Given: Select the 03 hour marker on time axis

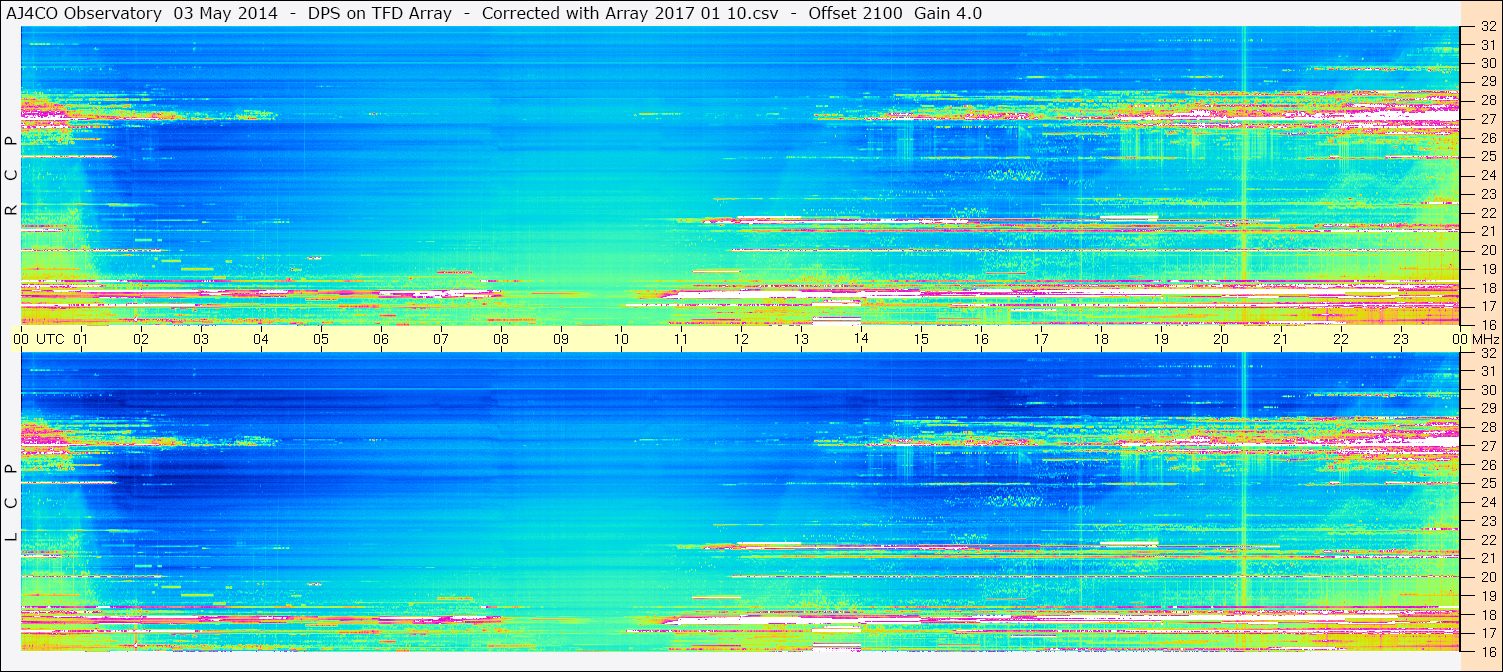Looking at the screenshot, I should click(x=201, y=339).
